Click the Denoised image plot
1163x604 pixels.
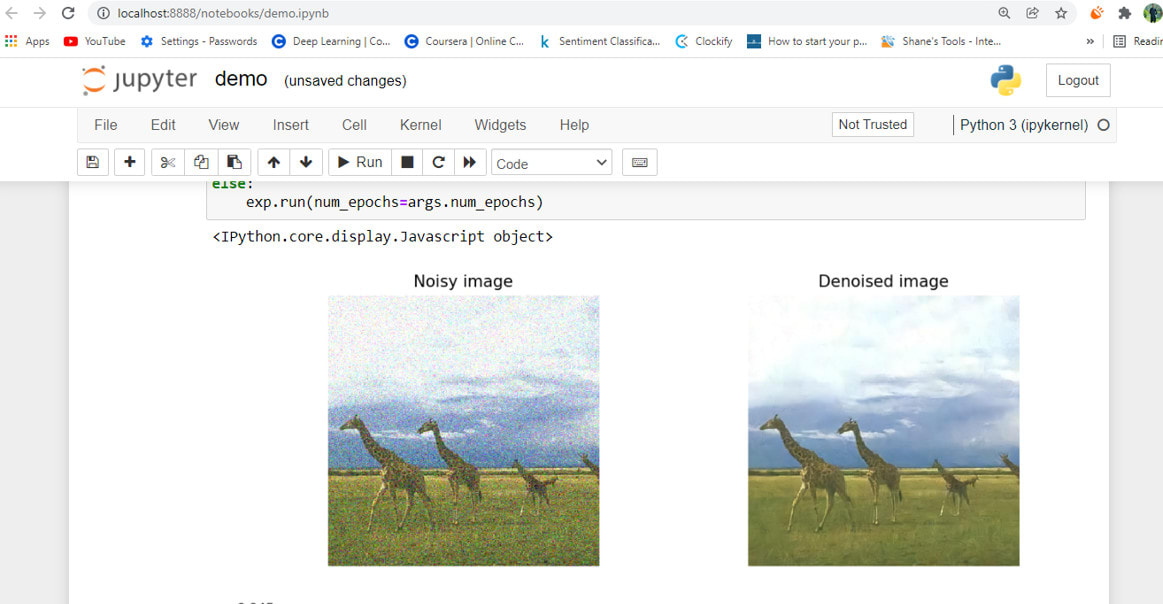point(883,430)
